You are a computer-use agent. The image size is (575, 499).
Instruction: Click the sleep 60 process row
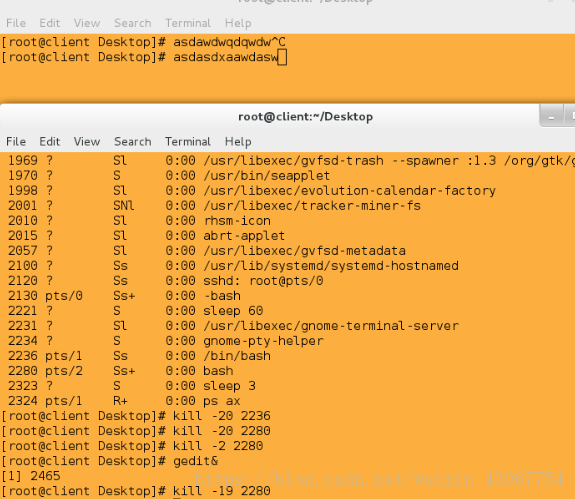pyautogui.click(x=136, y=311)
